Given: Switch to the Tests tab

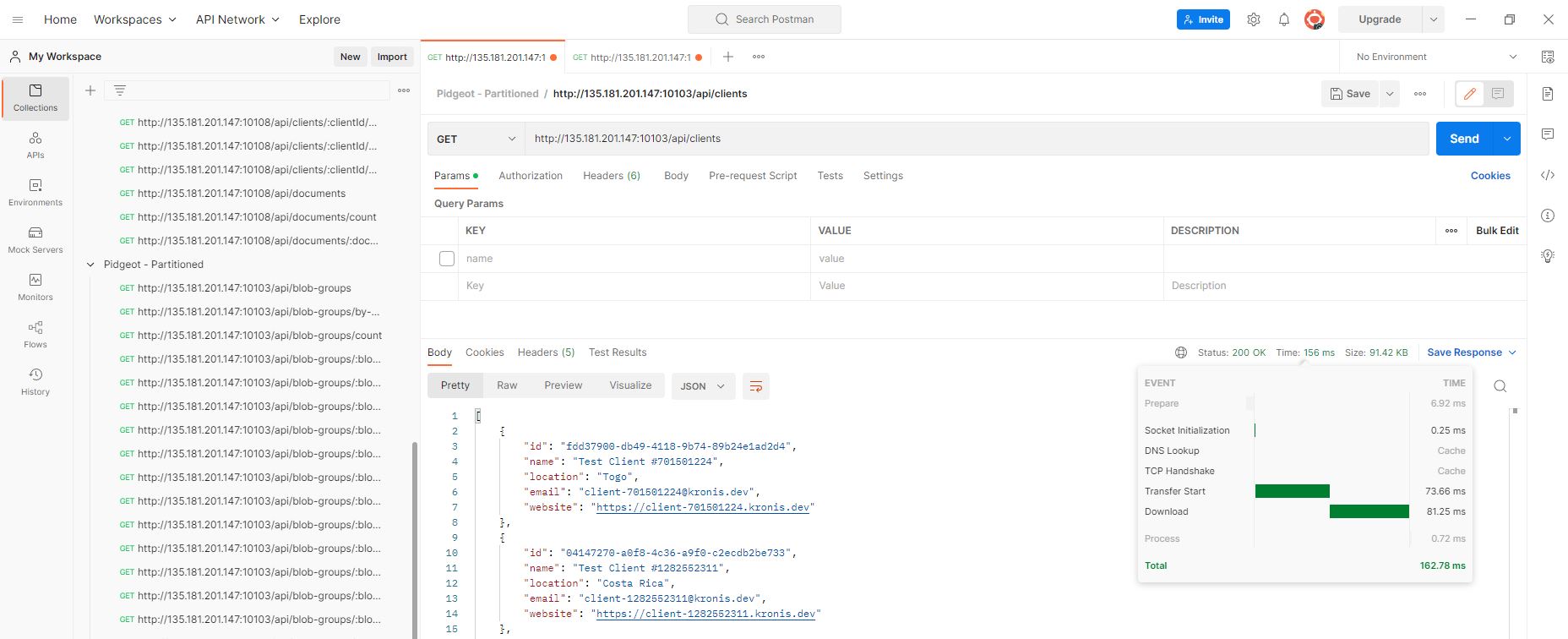Looking at the screenshot, I should (830, 176).
